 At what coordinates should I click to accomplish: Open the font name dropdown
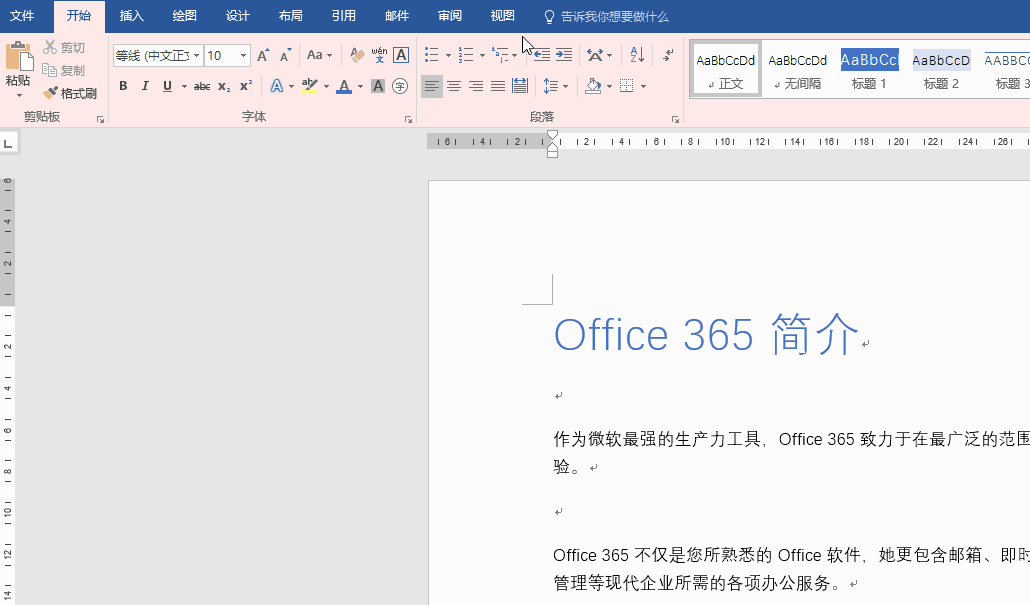click(196, 55)
